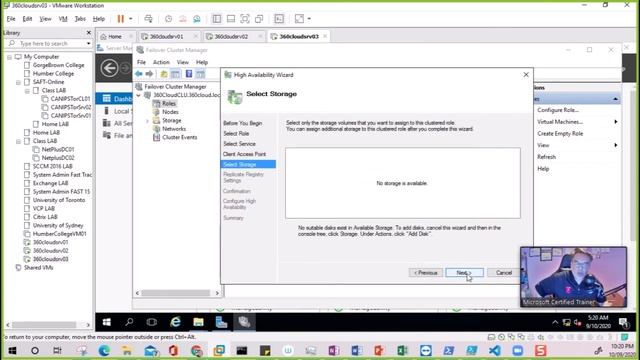This screenshot has width=640, height=360.
Task: Select SCCM 2016 LAB in library tree
Action: click(x=53, y=166)
